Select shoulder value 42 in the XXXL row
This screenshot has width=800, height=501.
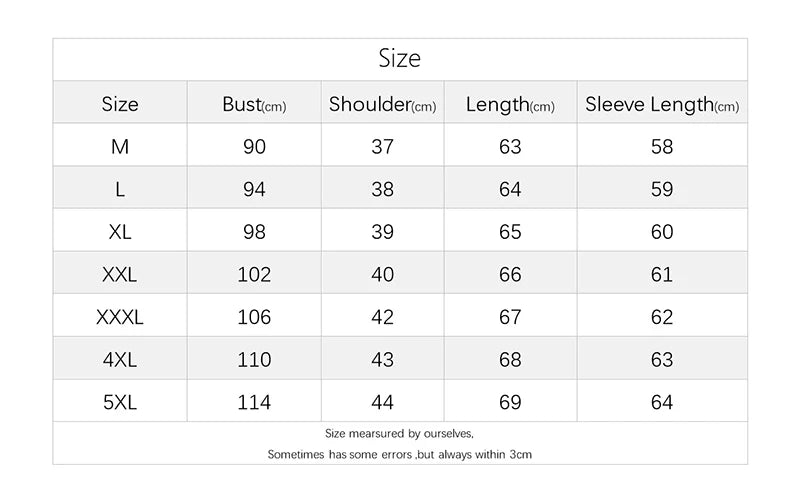point(382,318)
